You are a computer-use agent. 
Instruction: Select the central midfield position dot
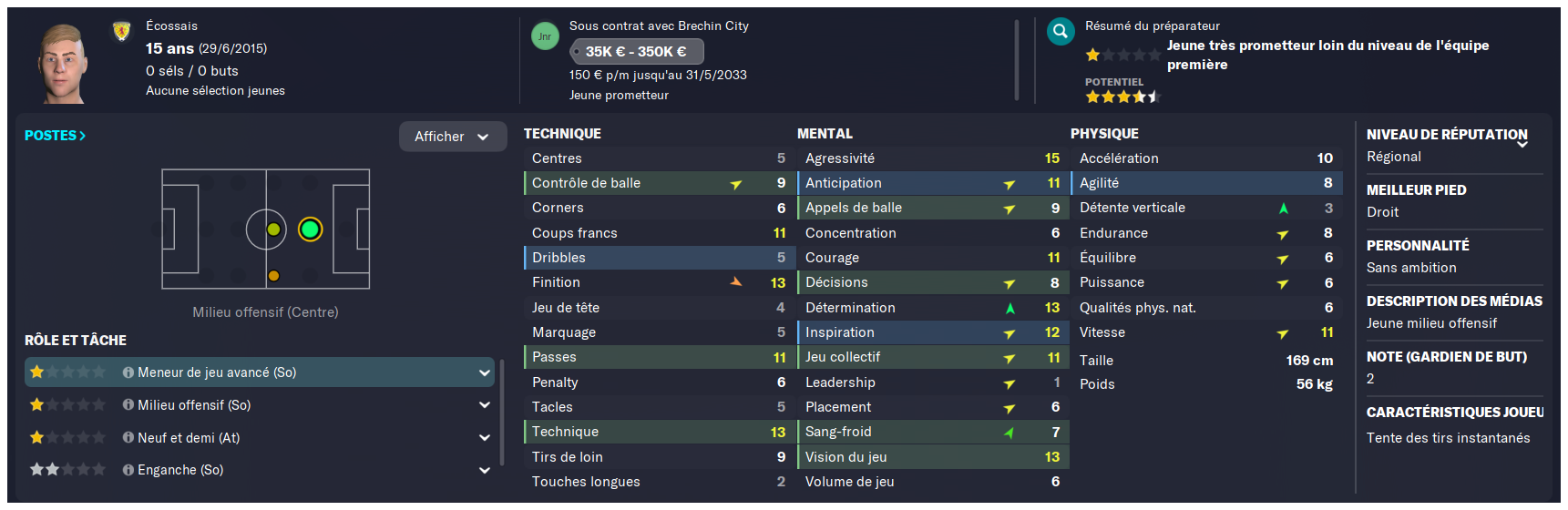[273, 229]
